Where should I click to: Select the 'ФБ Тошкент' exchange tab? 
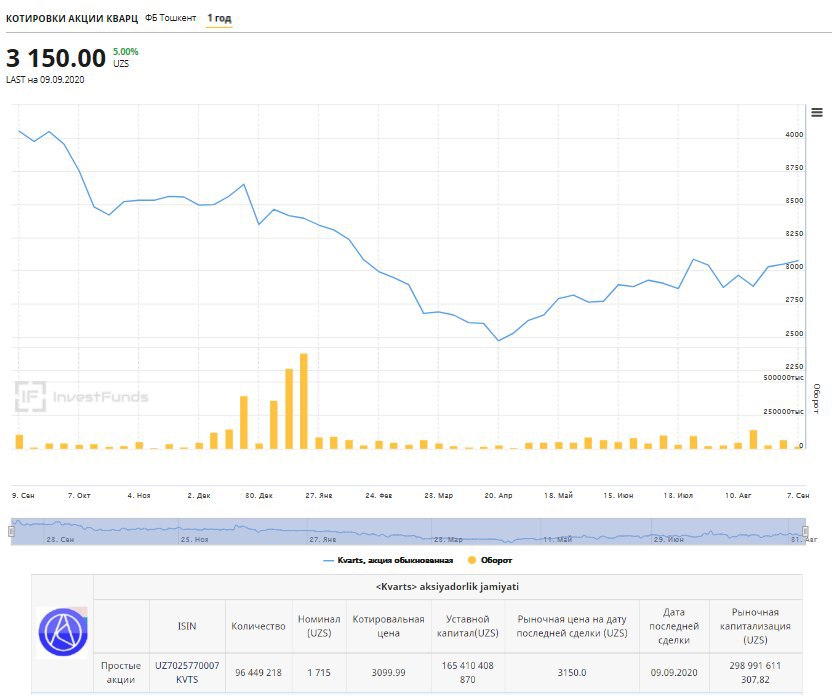171,18
